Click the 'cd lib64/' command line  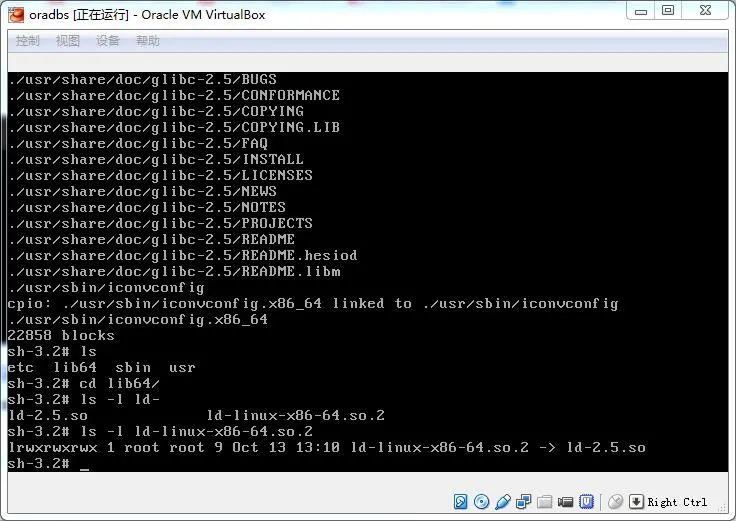84,383
